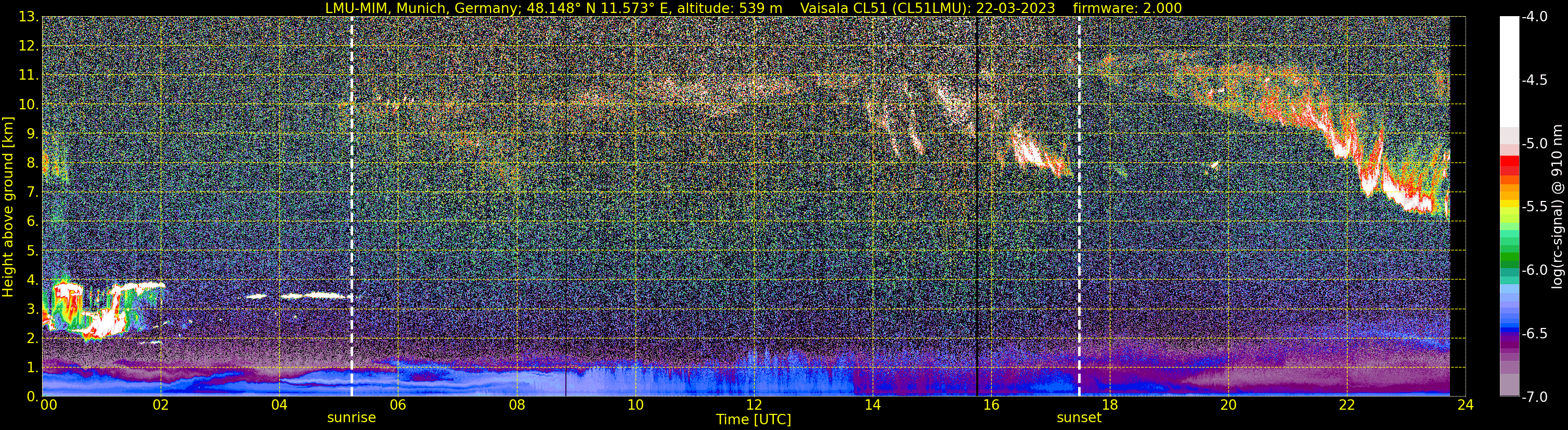Click the height axis tick "12."
The image size is (1568, 430).
click(x=29, y=46)
